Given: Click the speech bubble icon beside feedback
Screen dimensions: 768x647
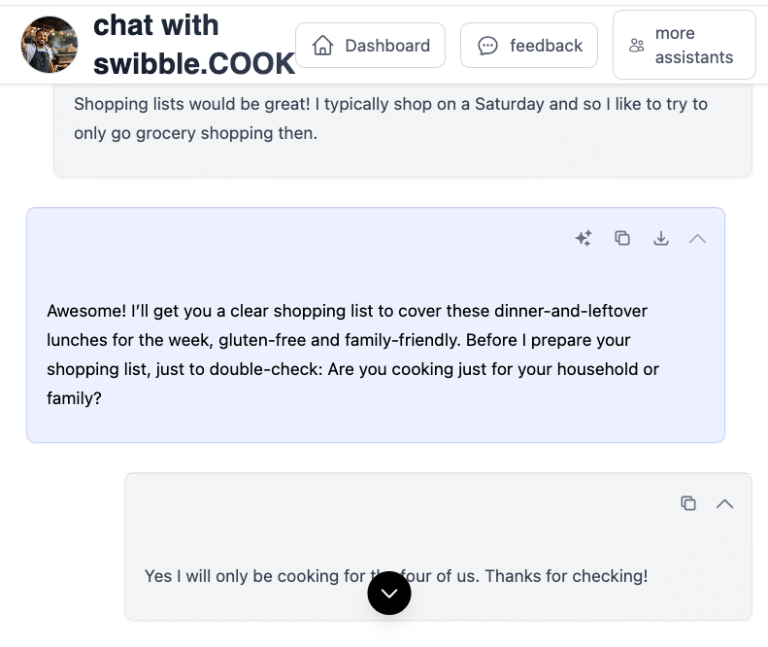Looking at the screenshot, I should pyautogui.click(x=488, y=46).
